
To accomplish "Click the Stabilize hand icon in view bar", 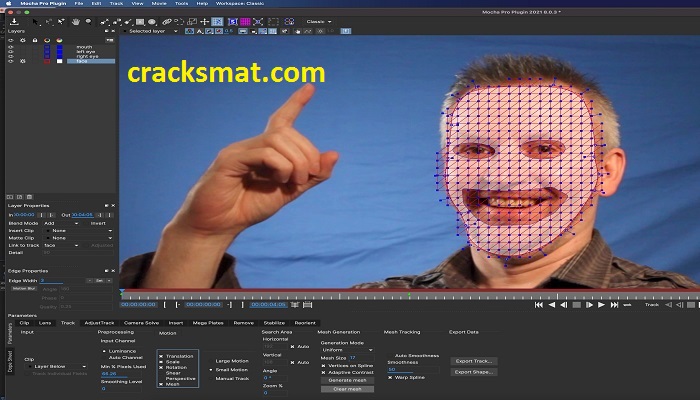I will (298, 31).
